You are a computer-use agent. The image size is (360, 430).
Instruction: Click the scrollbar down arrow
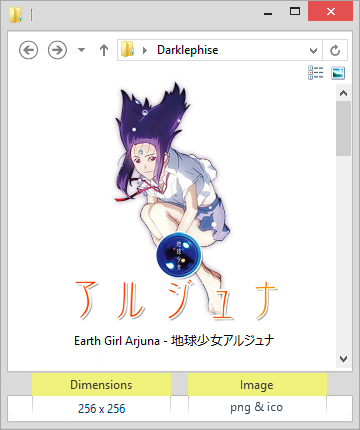pyautogui.click(x=344, y=359)
